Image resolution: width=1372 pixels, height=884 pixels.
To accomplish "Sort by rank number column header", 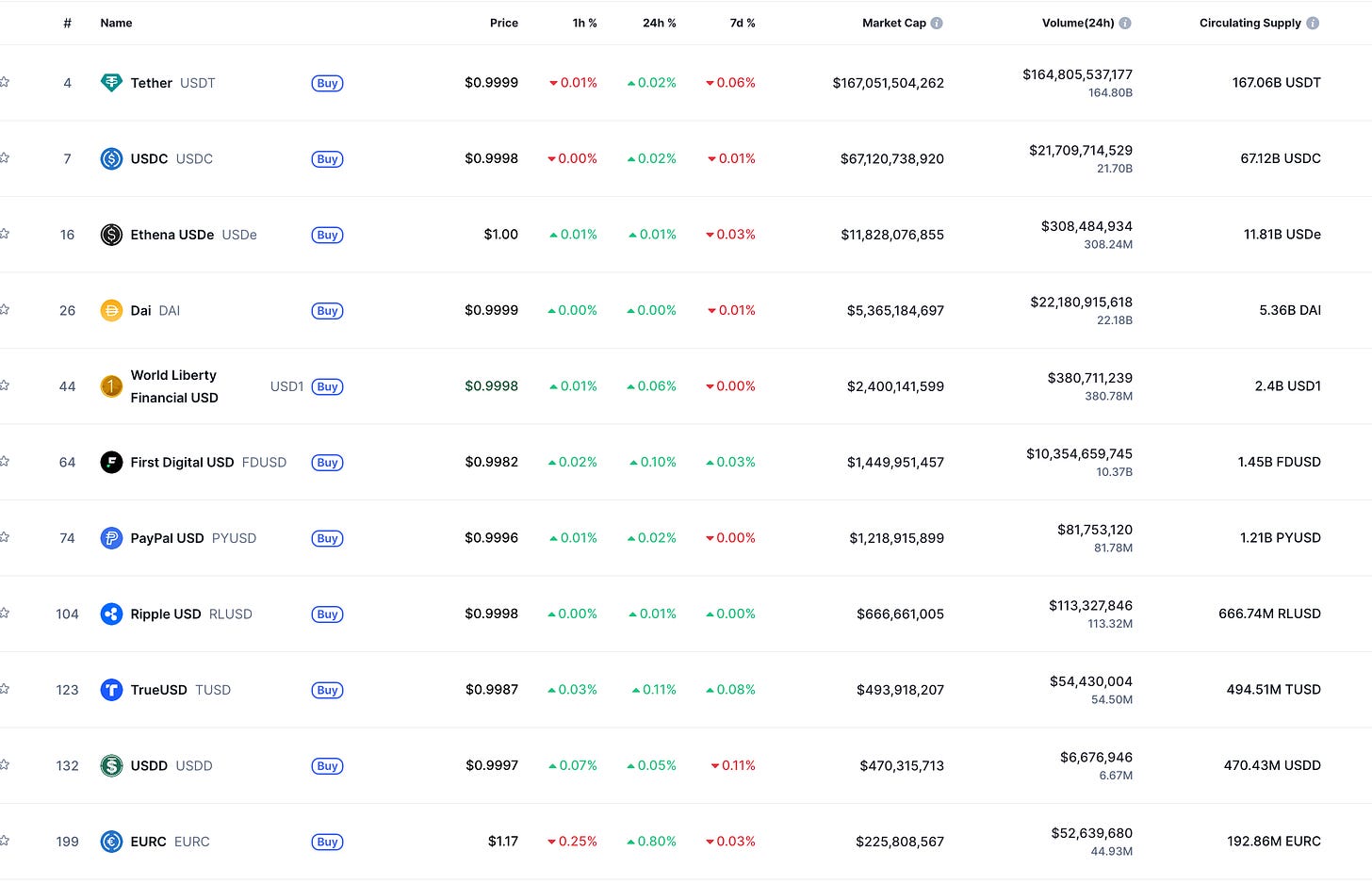I will point(67,24).
